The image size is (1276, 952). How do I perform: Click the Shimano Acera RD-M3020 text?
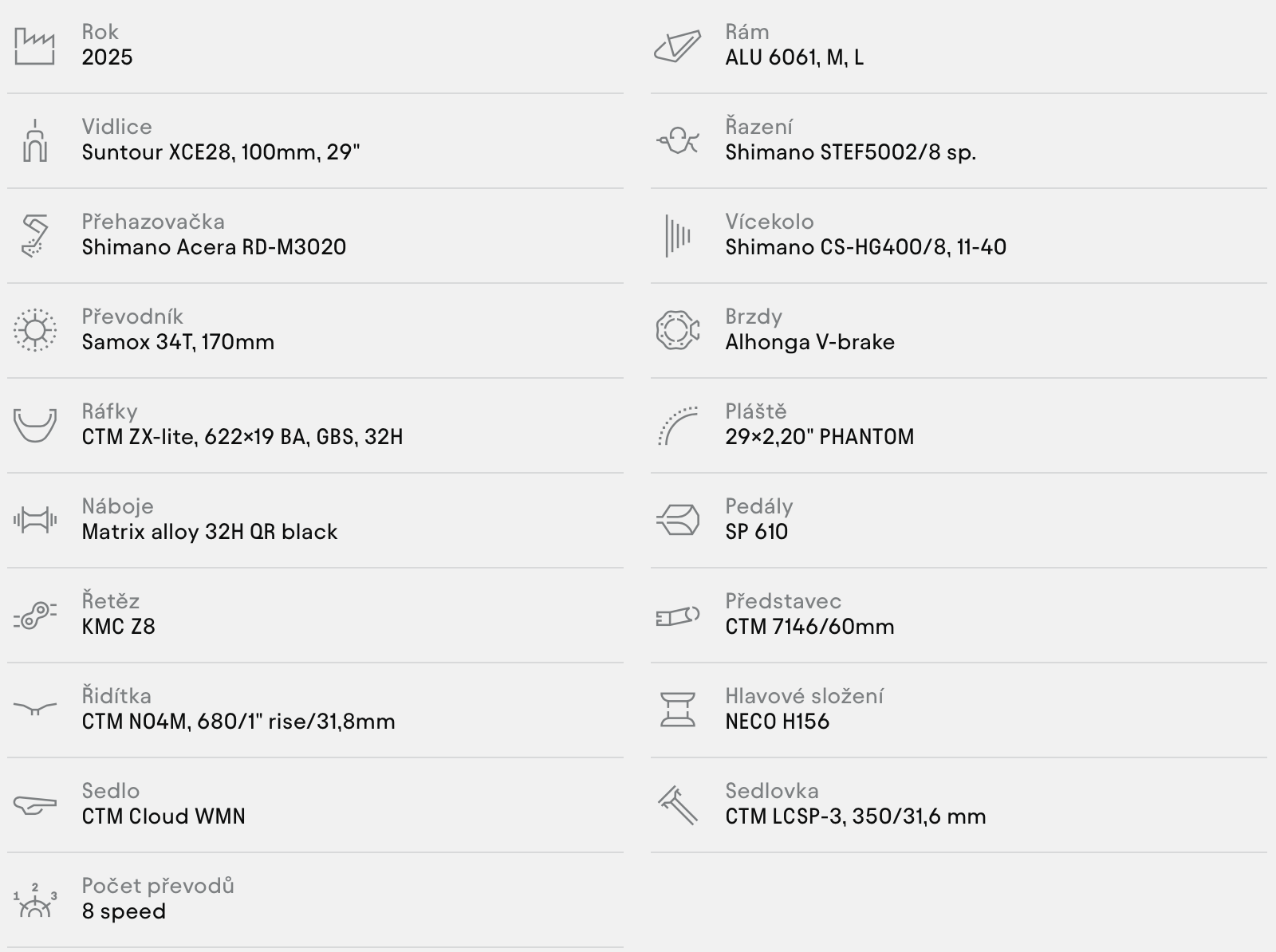pyautogui.click(x=214, y=247)
